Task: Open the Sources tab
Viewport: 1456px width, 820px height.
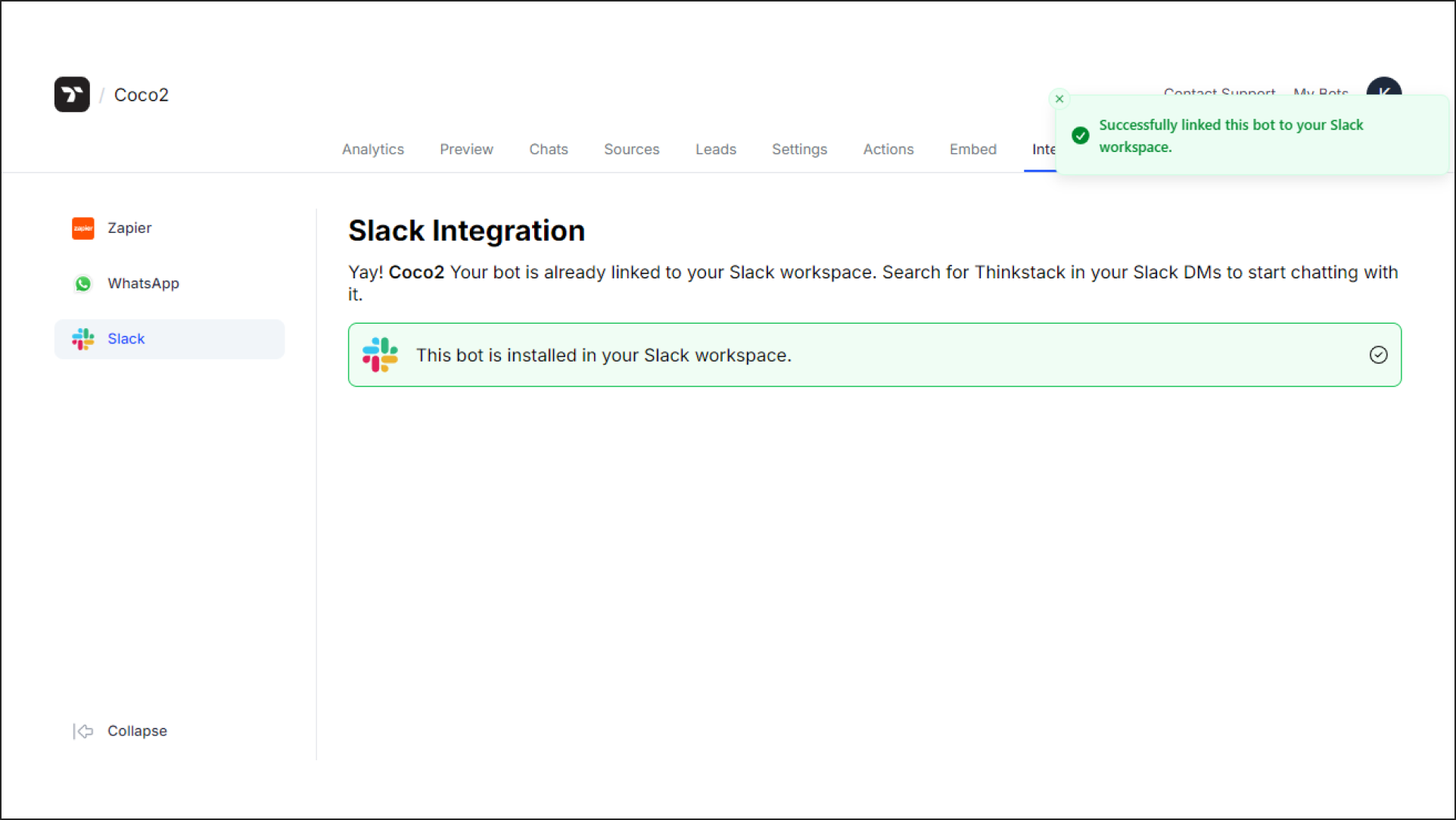Action: pos(632,150)
